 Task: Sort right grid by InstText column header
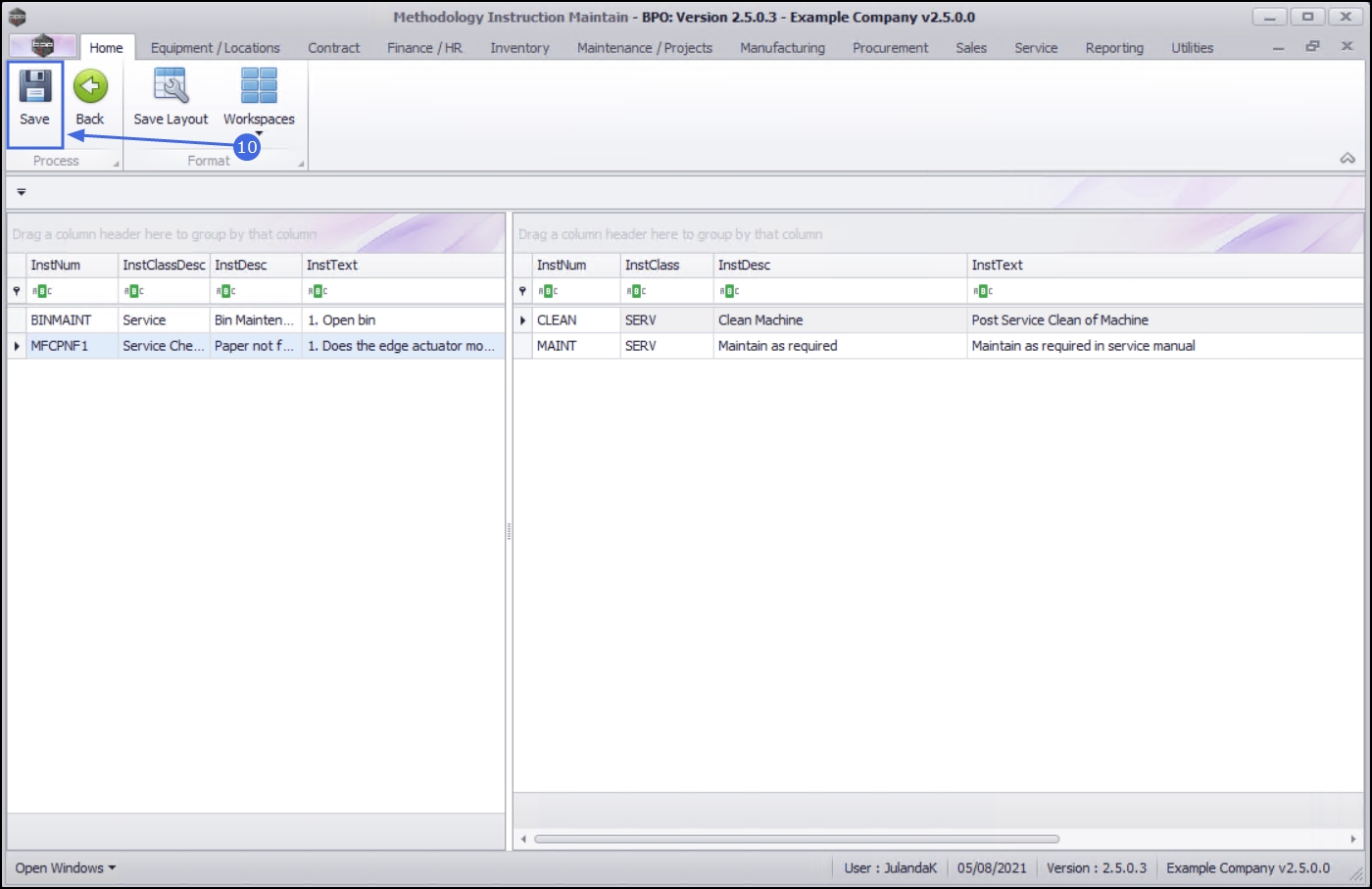tap(1164, 265)
